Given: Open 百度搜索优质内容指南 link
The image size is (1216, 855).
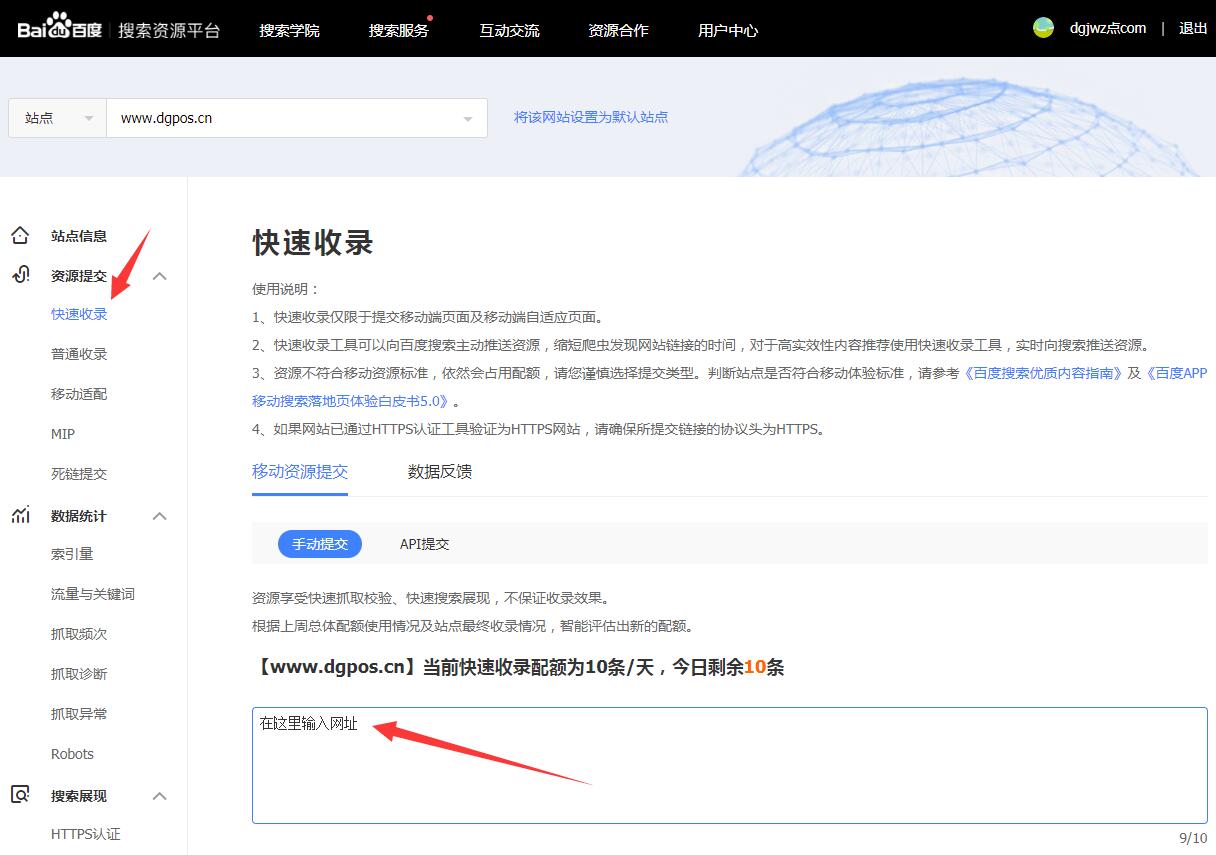Looking at the screenshot, I should (x=1043, y=373).
